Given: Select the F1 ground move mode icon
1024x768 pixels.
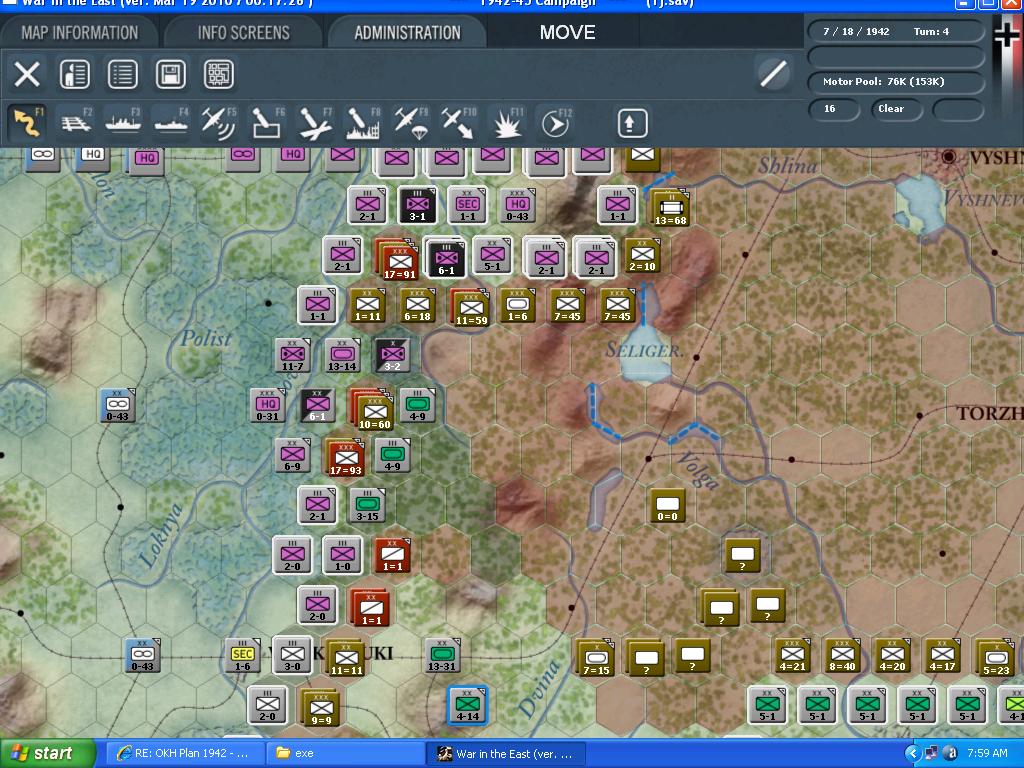Looking at the screenshot, I should coord(27,123).
